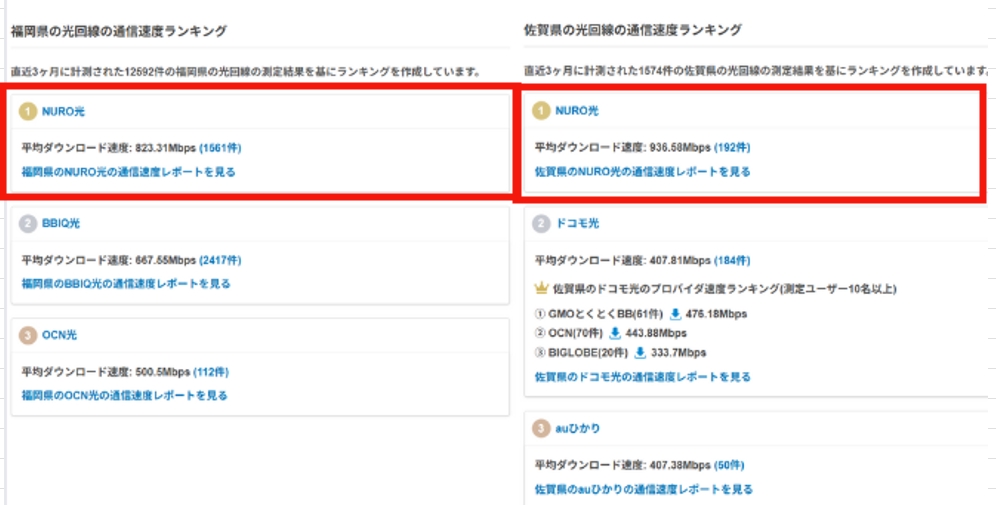The width and height of the screenshot is (996, 505).
Task: Open 福岡県のNURO光の通信速度レポートを見る link
Action: pyautogui.click(x=128, y=172)
